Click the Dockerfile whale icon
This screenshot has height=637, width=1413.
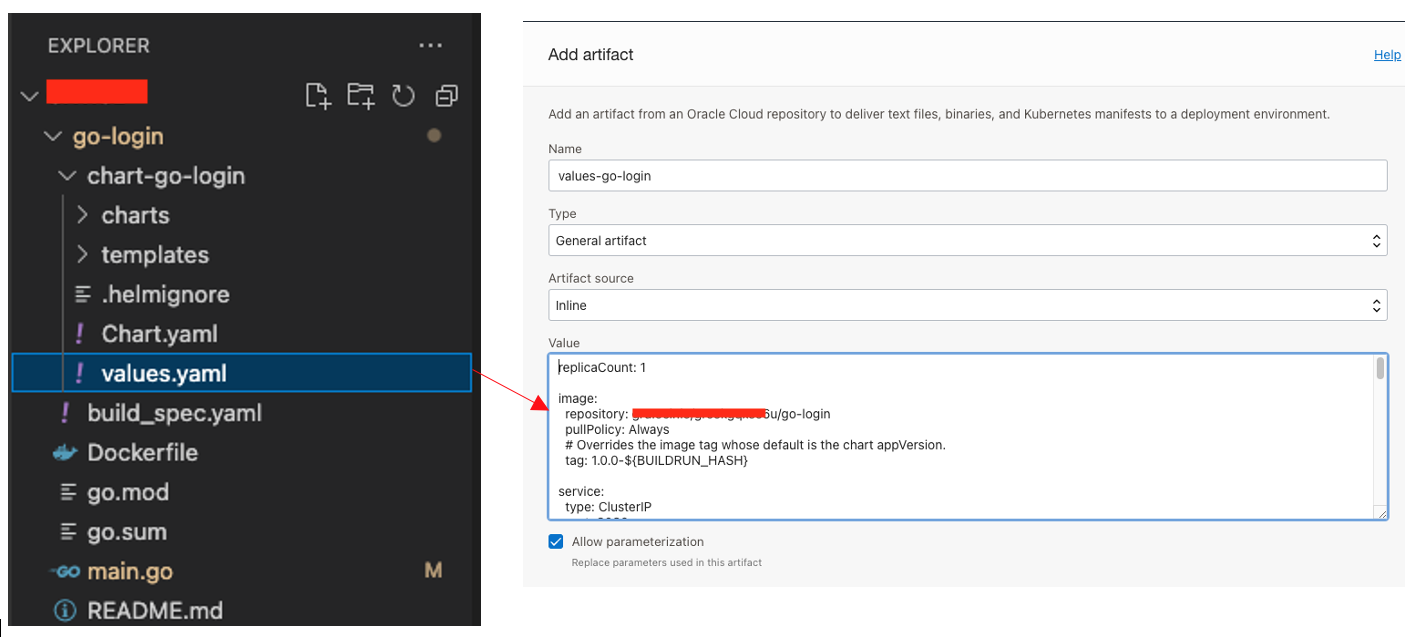[x=64, y=453]
